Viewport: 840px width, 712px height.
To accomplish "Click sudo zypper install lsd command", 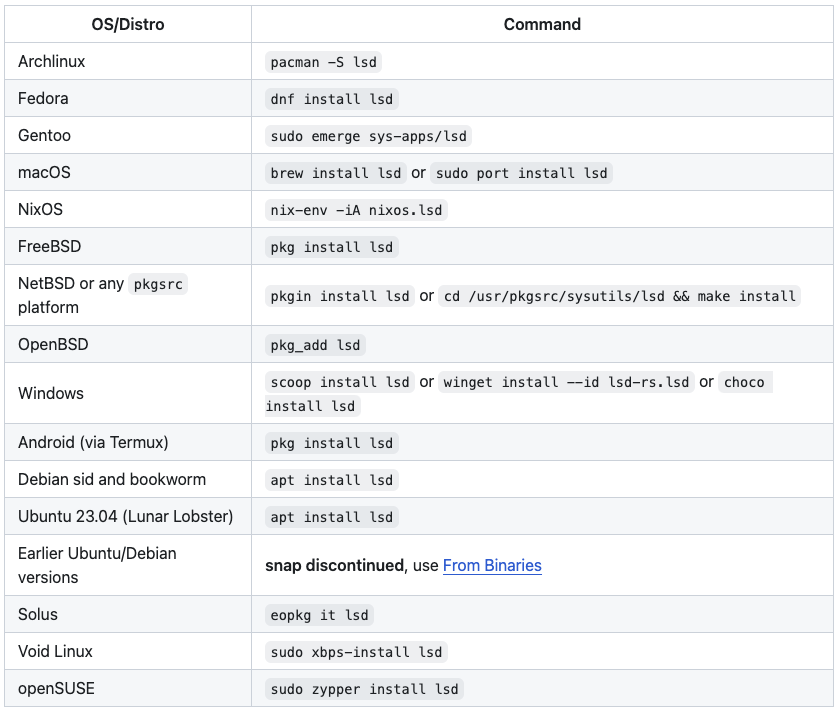I will [364, 689].
